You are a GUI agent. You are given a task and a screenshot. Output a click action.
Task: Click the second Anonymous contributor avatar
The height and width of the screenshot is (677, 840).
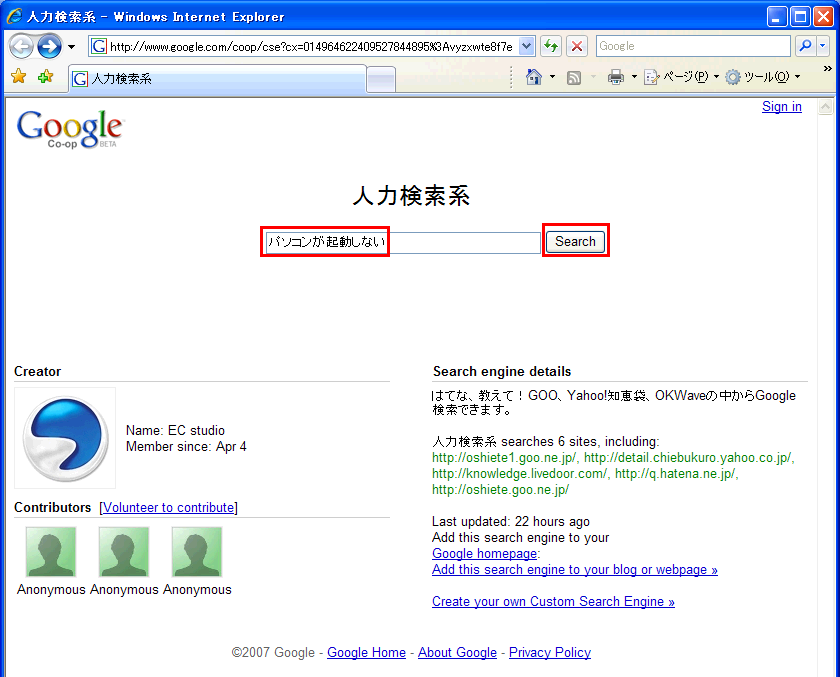pyautogui.click(x=124, y=552)
